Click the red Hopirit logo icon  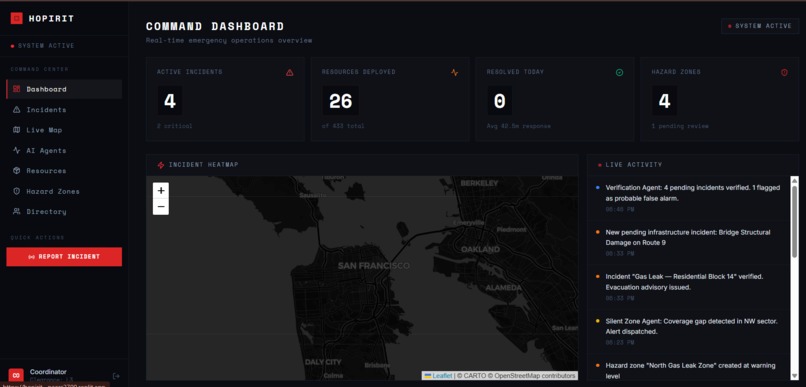[x=16, y=19]
